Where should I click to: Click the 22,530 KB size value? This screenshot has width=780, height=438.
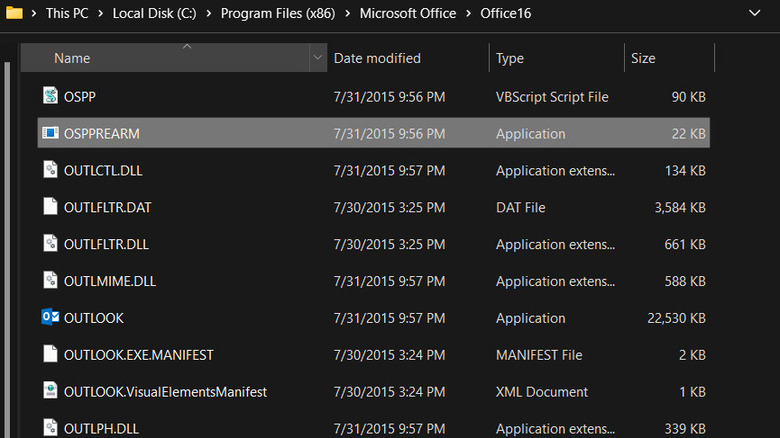676,318
